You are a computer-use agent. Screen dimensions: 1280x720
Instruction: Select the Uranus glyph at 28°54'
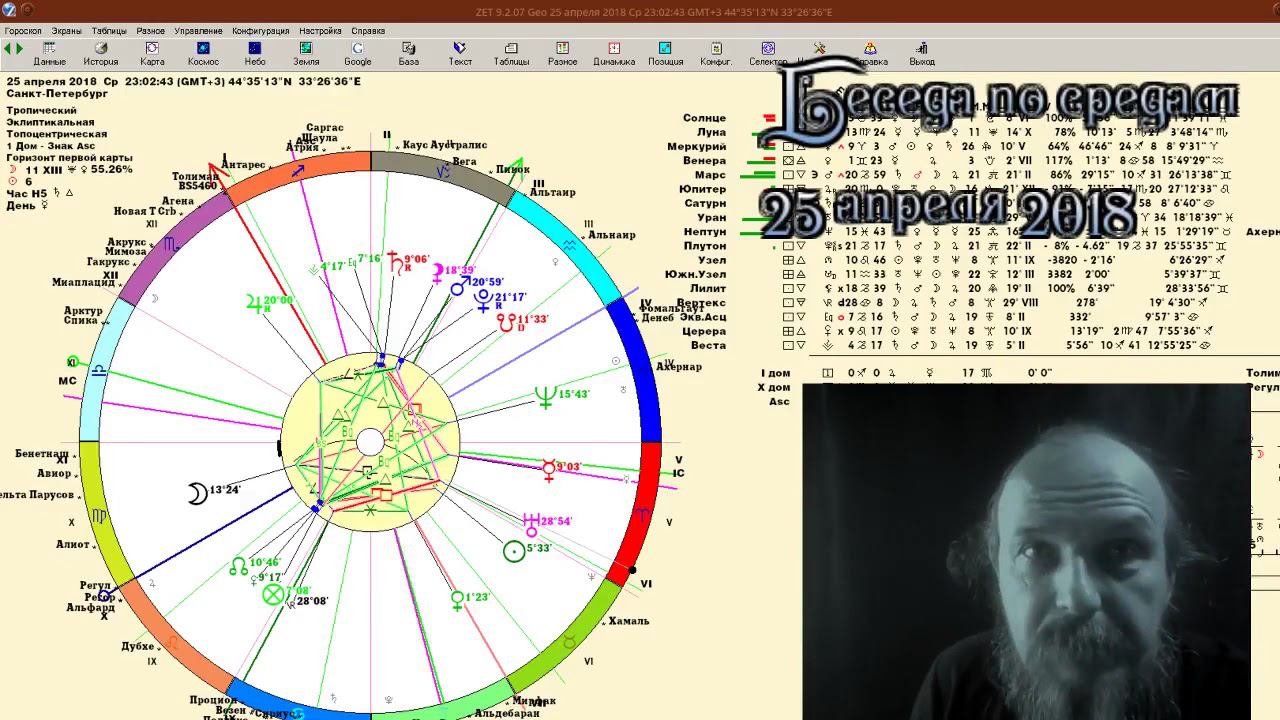(x=532, y=523)
